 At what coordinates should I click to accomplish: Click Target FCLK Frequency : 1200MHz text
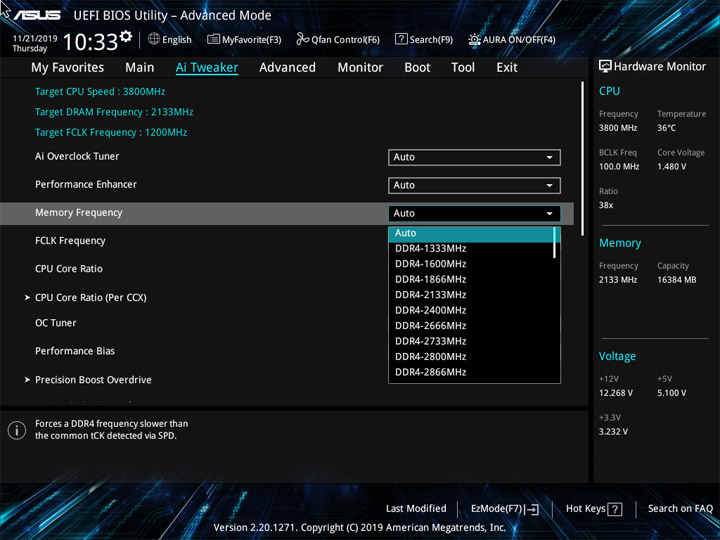[111, 132]
